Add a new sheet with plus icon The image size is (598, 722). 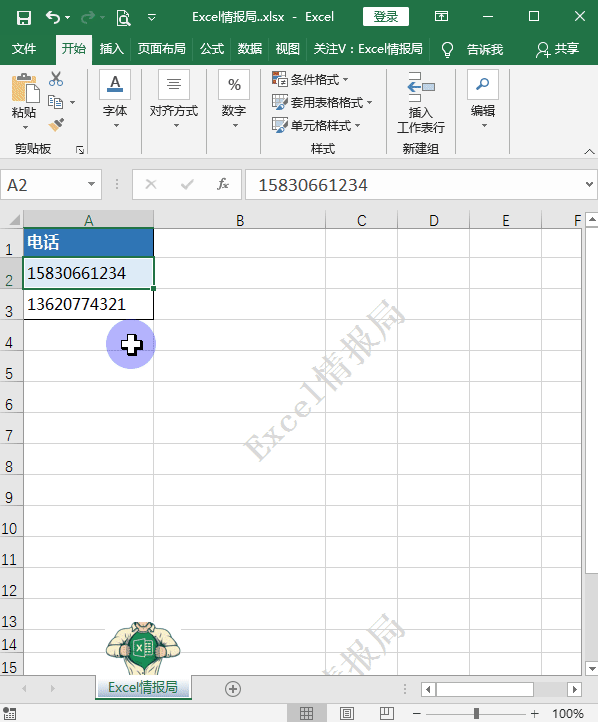coord(232,689)
